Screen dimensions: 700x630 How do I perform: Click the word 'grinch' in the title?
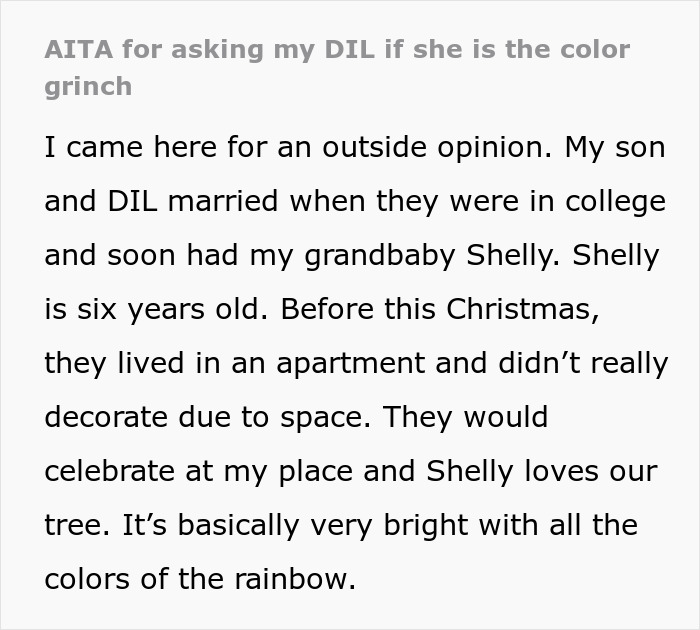click(x=88, y=86)
